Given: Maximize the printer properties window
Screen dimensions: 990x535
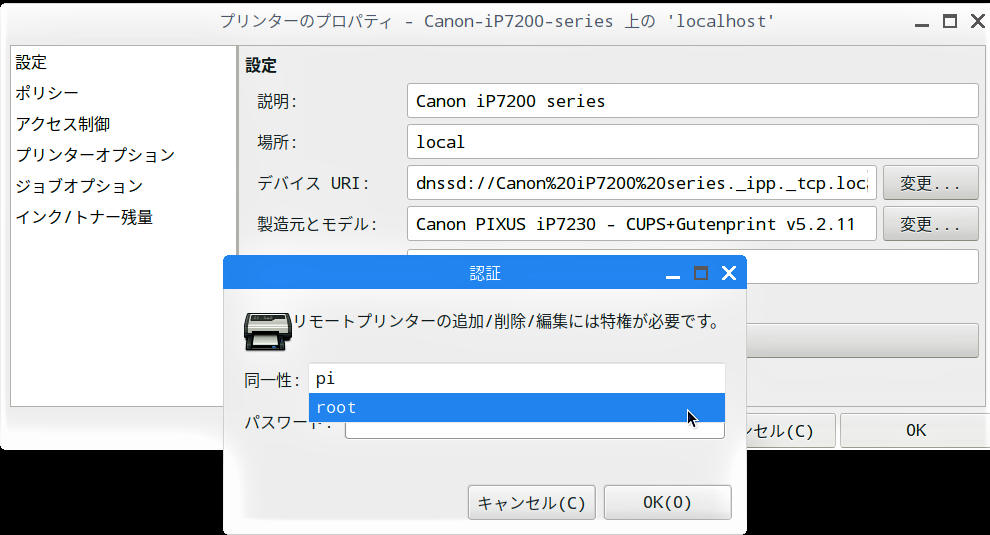Looking at the screenshot, I should pos(949,21).
